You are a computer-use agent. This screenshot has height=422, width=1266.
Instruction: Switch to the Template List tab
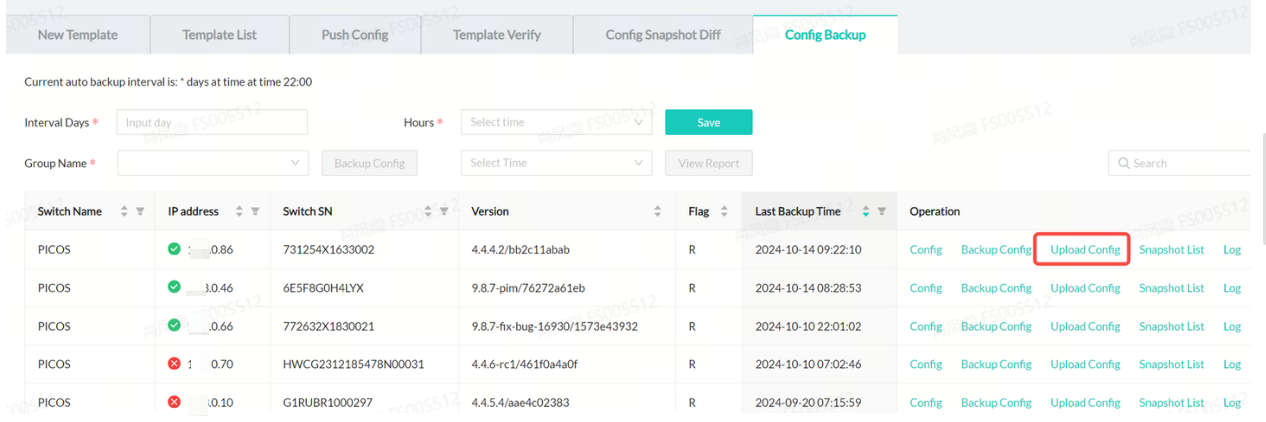coord(219,35)
